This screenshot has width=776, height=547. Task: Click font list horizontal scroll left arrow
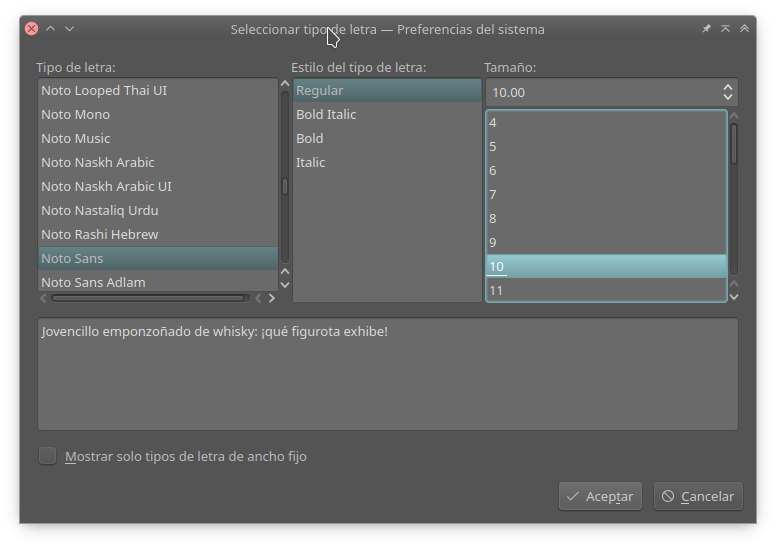[x=43, y=298]
